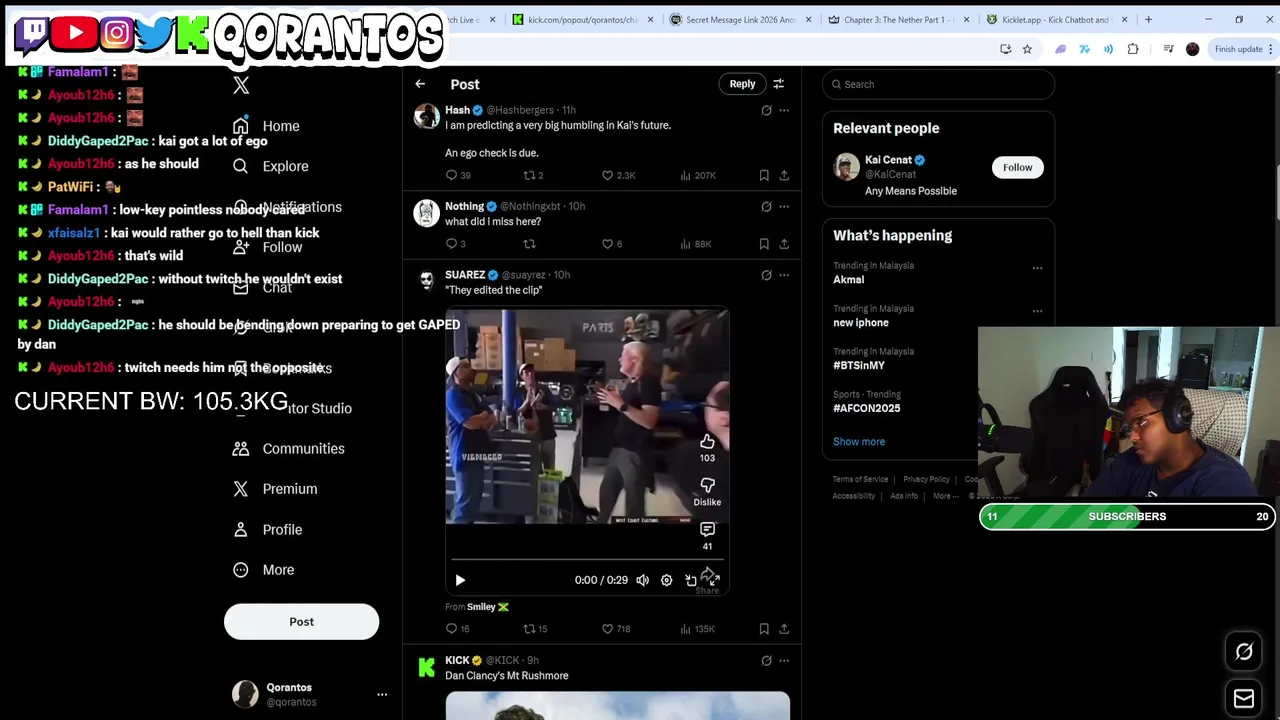Open Communities in the X sidebar
This screenshot has height=720, width=1280.
(x=289, y=449)
